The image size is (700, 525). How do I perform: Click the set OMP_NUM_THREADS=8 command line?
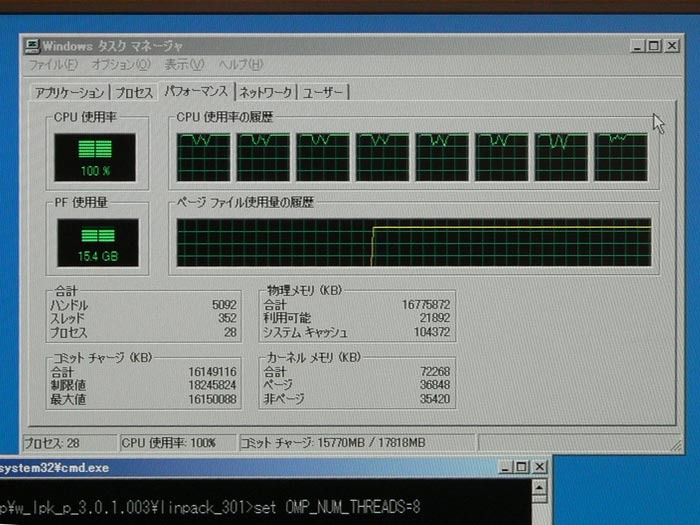tap(337, 508)
